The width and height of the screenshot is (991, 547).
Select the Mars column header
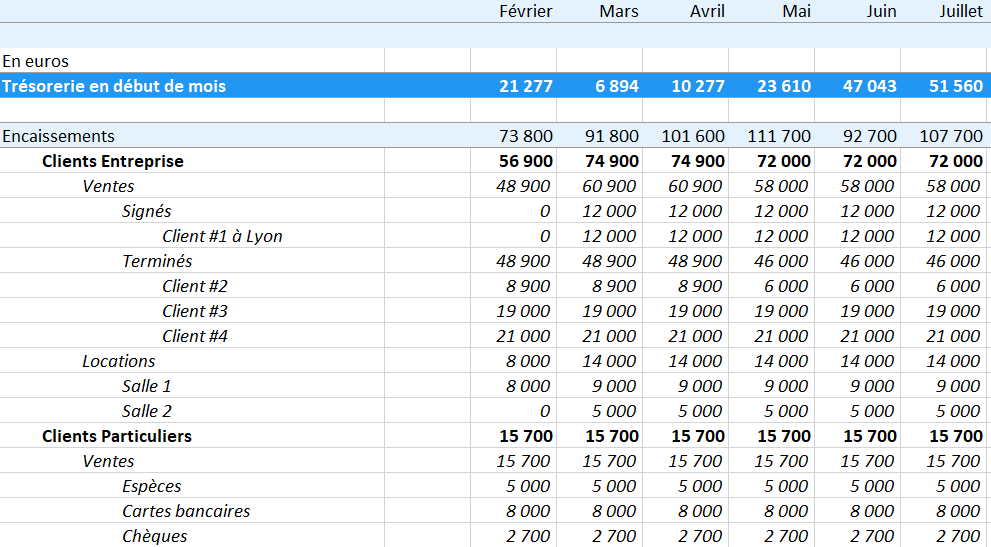[x=619, y=11]
